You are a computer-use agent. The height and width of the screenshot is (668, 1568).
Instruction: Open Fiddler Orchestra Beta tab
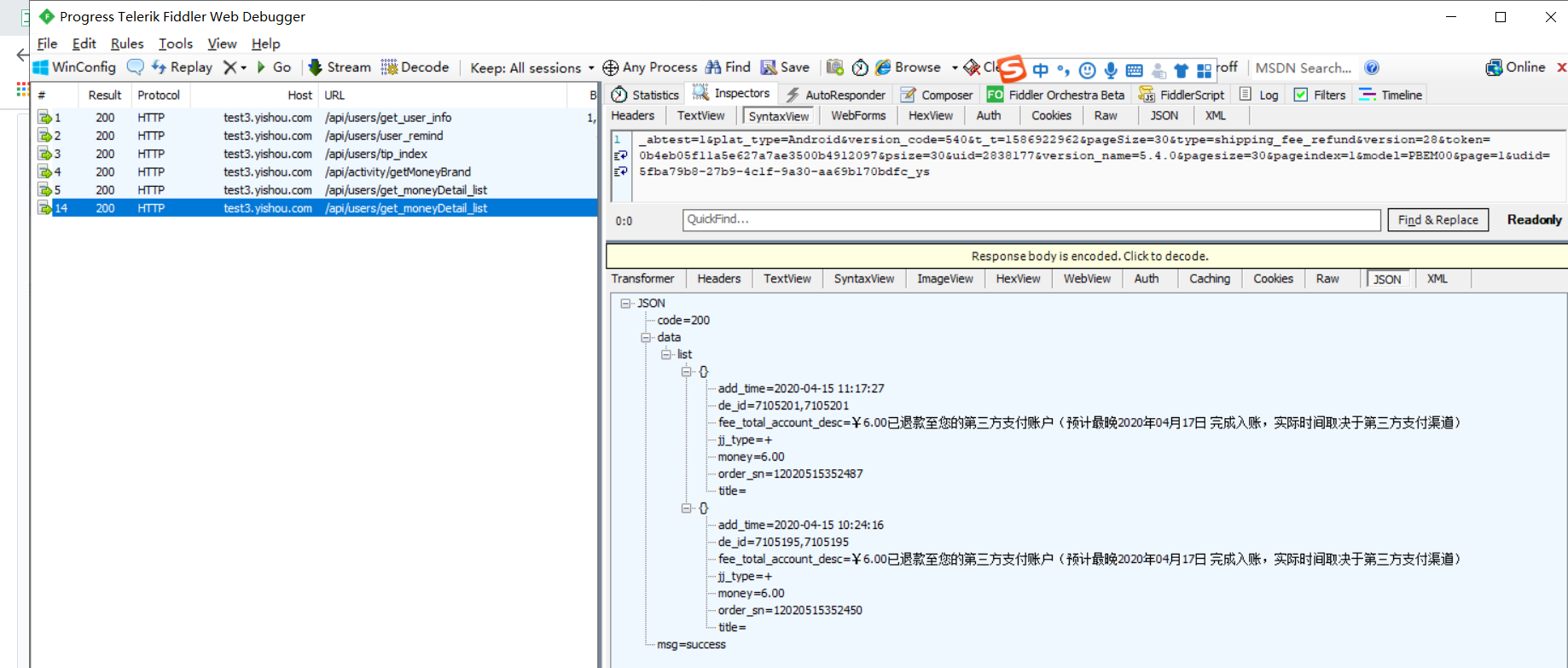tap(1056, 95)
